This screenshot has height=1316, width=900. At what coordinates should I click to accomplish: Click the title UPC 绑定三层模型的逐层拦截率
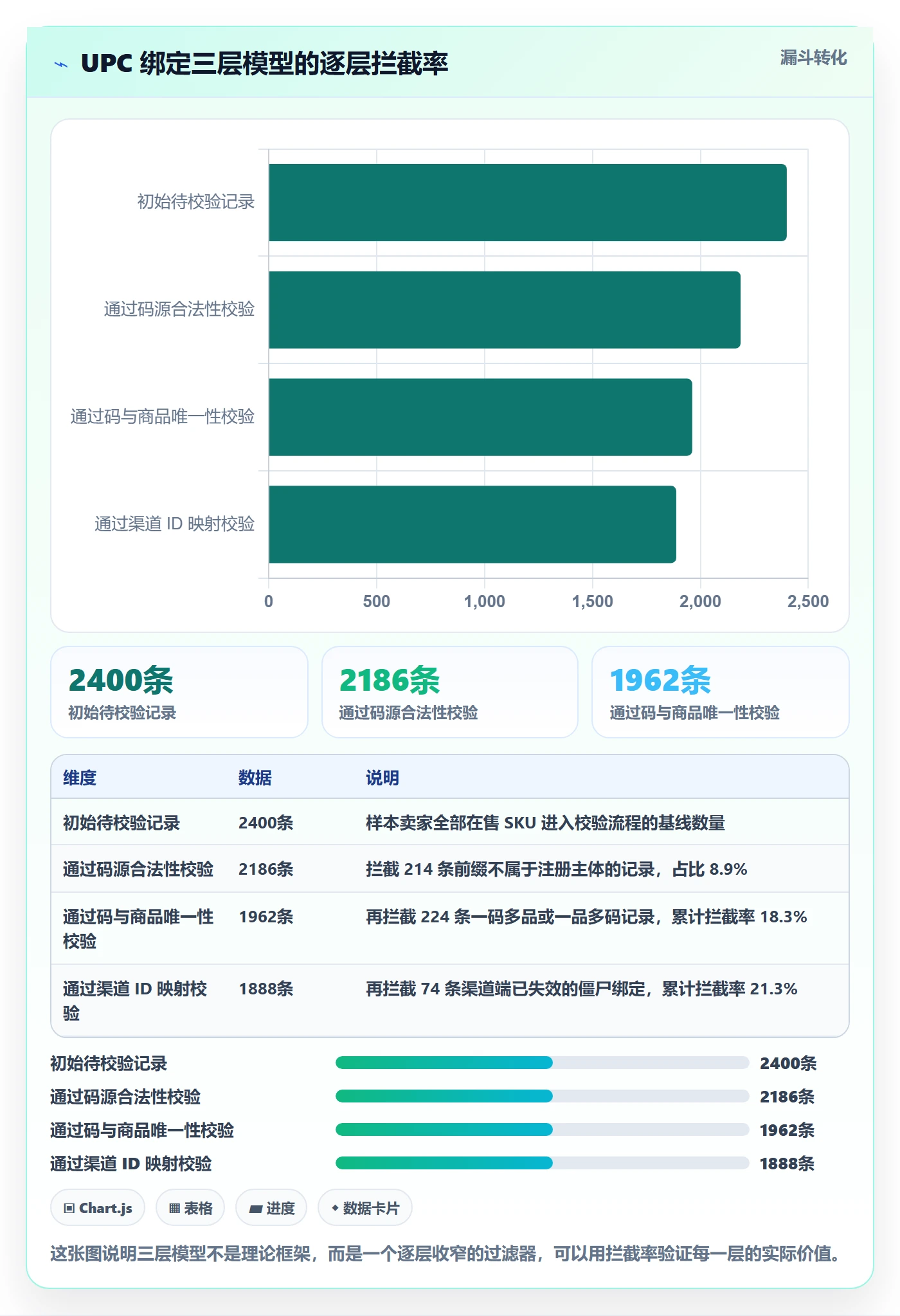click(x=264, y=64)
